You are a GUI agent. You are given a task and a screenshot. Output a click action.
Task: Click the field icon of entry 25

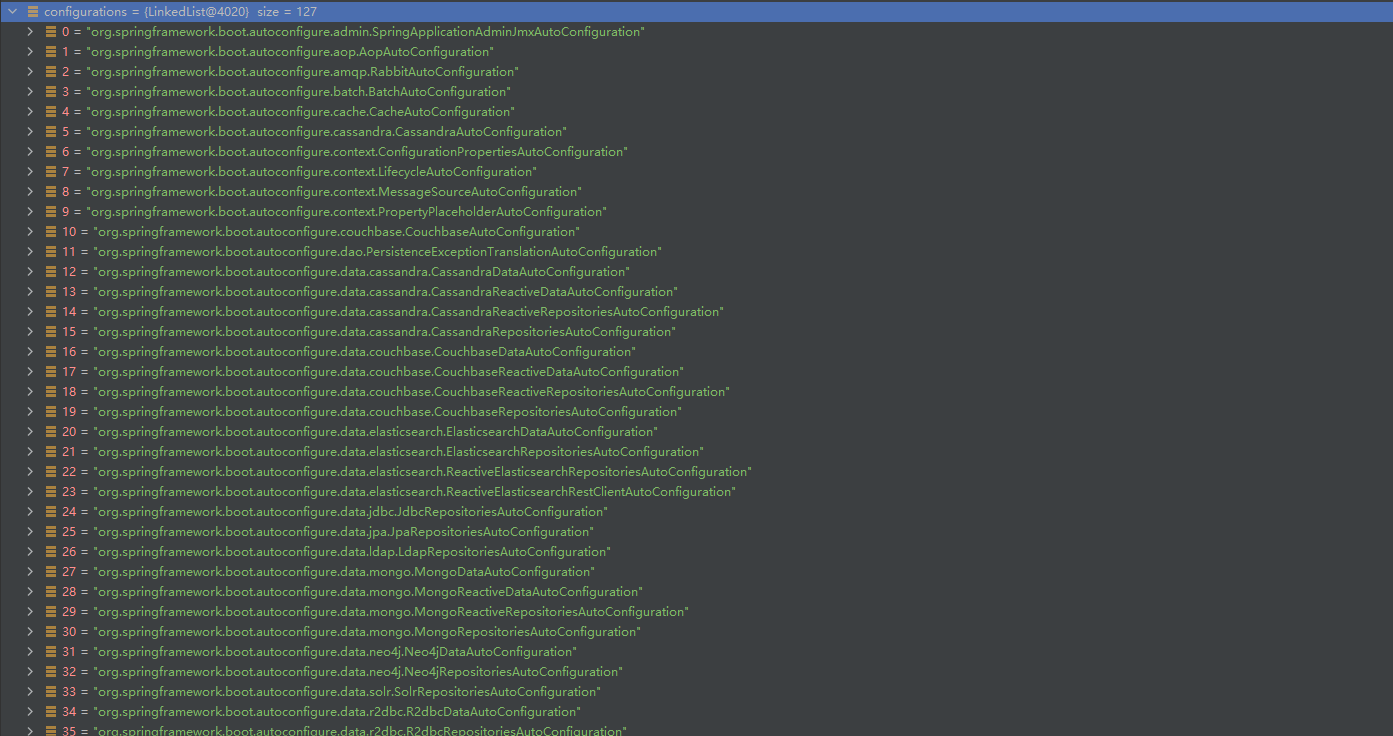[x=51, y=532]
